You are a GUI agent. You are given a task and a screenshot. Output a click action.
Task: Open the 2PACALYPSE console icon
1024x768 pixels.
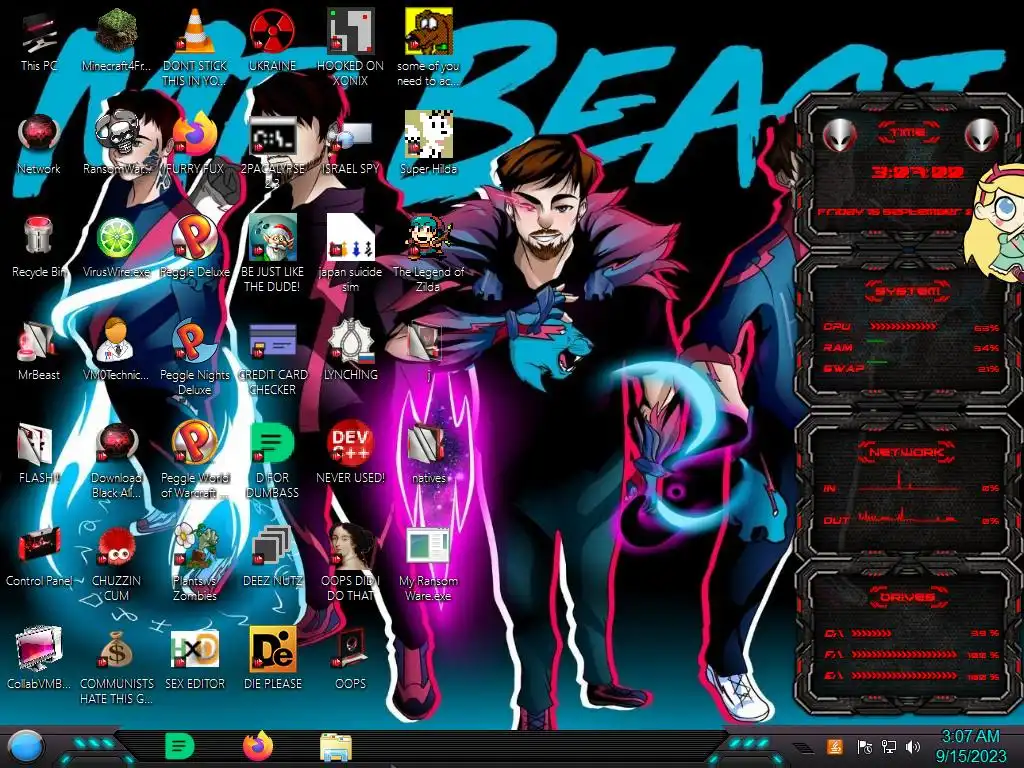pyautogui.click(x=272, y=152)
